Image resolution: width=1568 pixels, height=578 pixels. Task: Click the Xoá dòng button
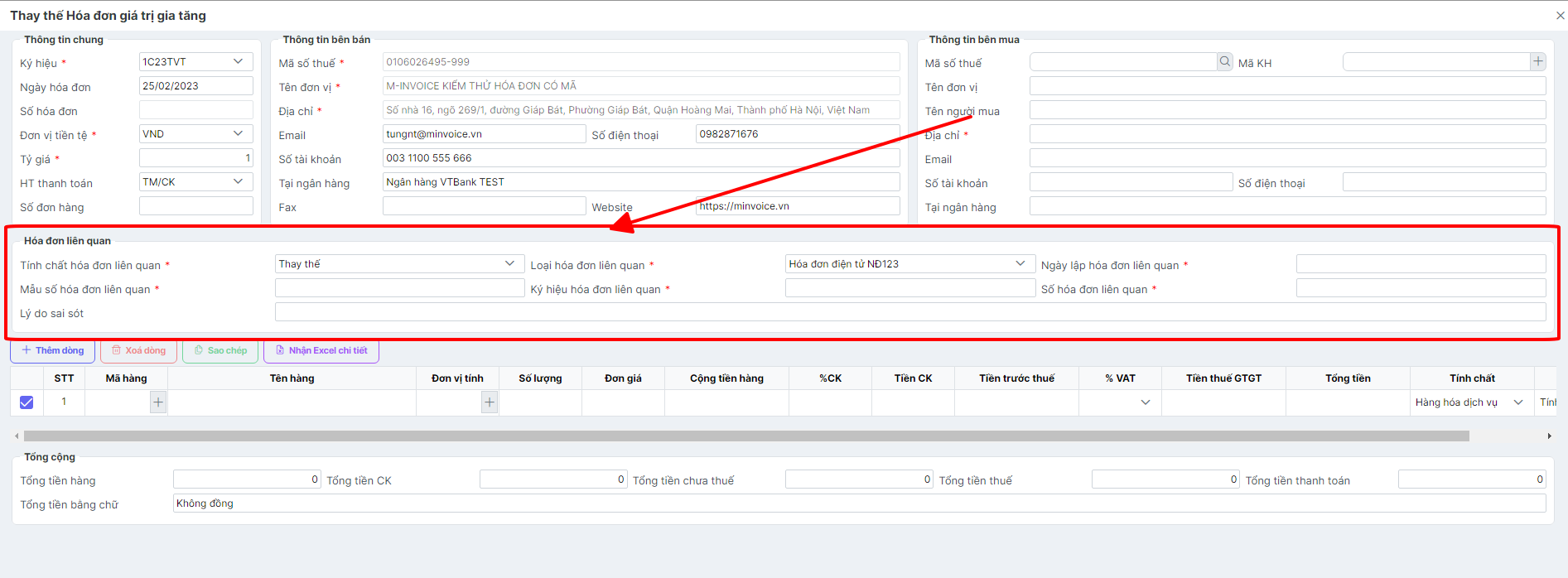coord(139,351)
